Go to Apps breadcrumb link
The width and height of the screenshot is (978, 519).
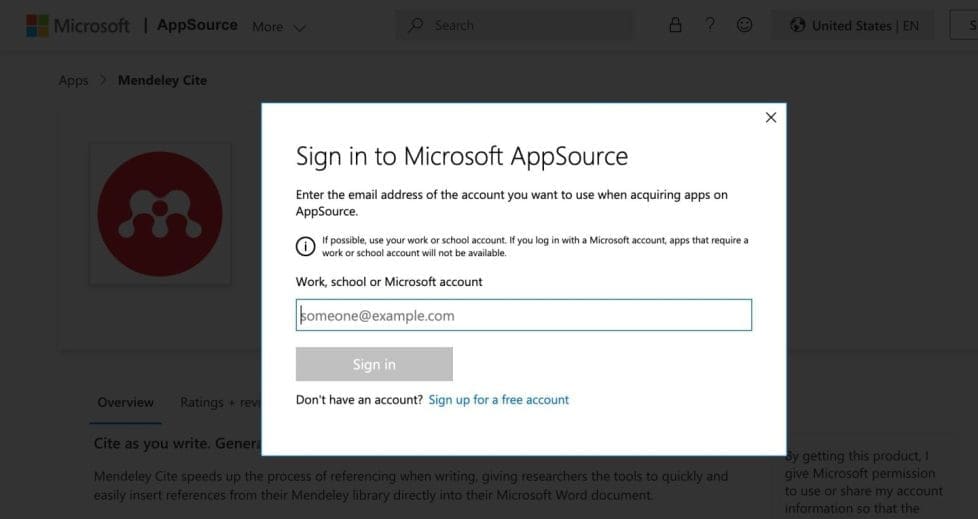(73, 80)
